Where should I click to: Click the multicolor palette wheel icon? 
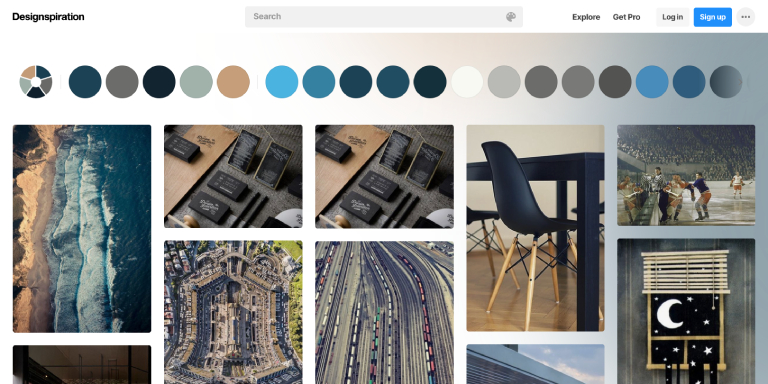pyautogui.click(x=36, y=82)
